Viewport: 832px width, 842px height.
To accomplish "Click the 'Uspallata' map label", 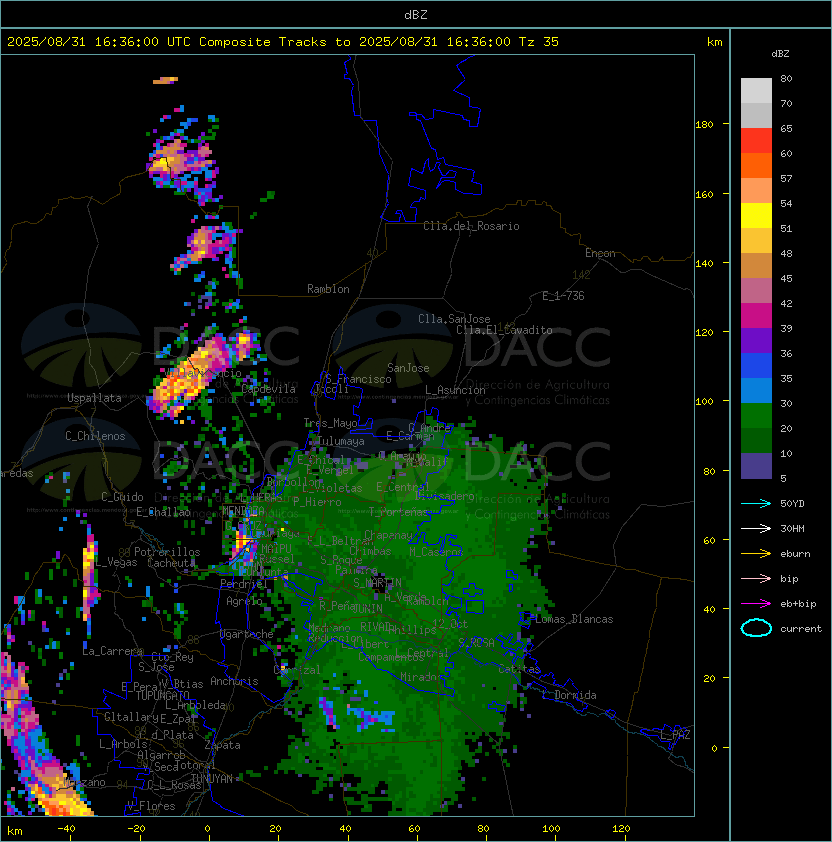I will point(94,398).
